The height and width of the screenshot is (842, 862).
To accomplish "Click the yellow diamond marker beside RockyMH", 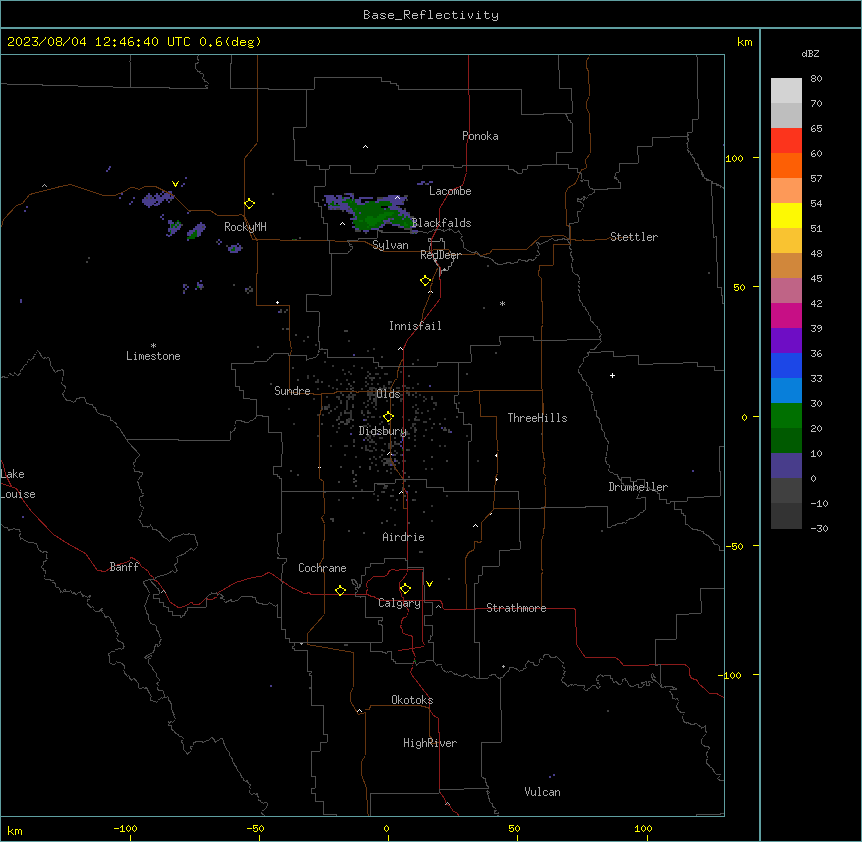I will click(x=249, y=204).
